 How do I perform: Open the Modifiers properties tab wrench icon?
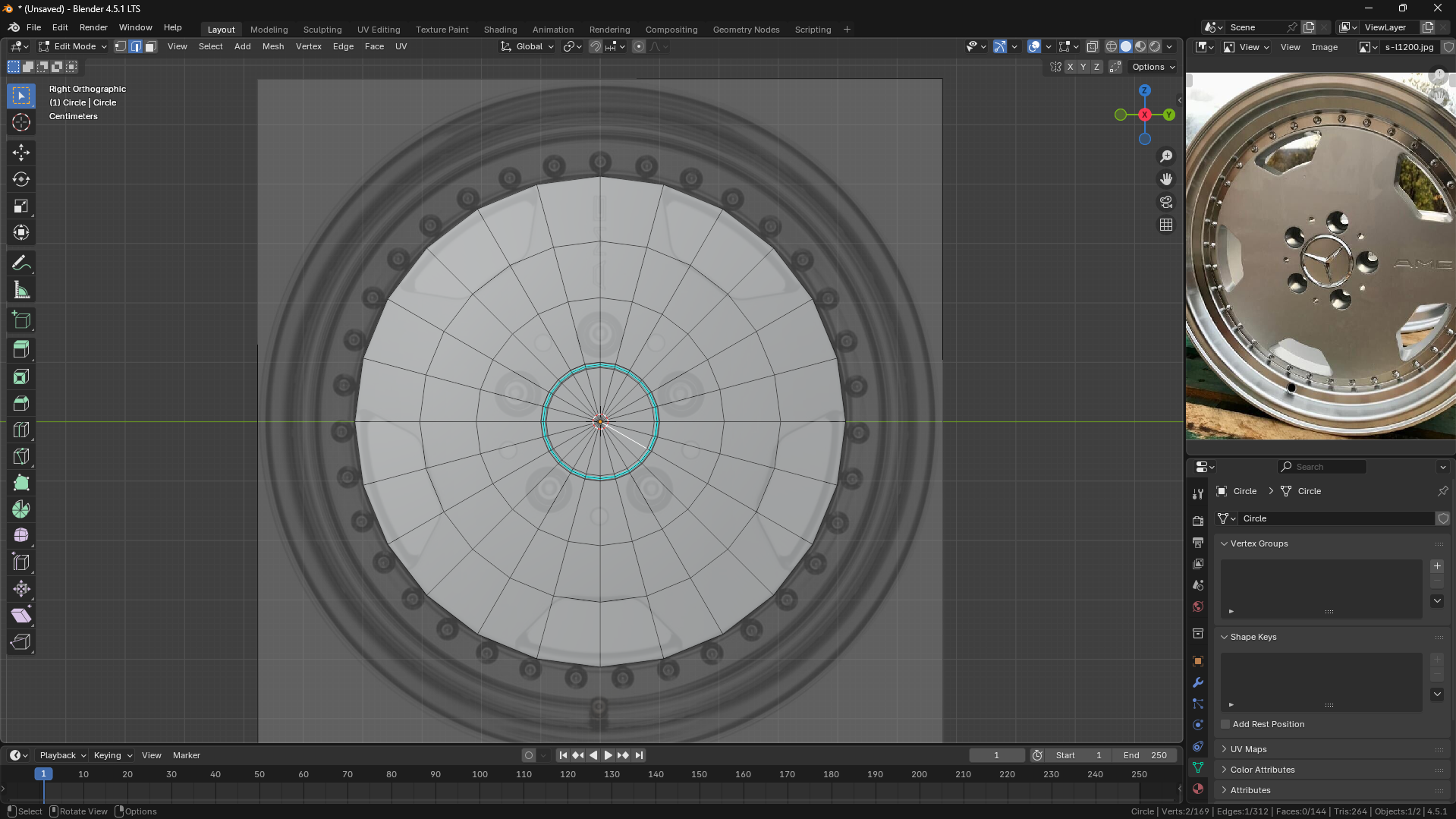point(1198,682)
